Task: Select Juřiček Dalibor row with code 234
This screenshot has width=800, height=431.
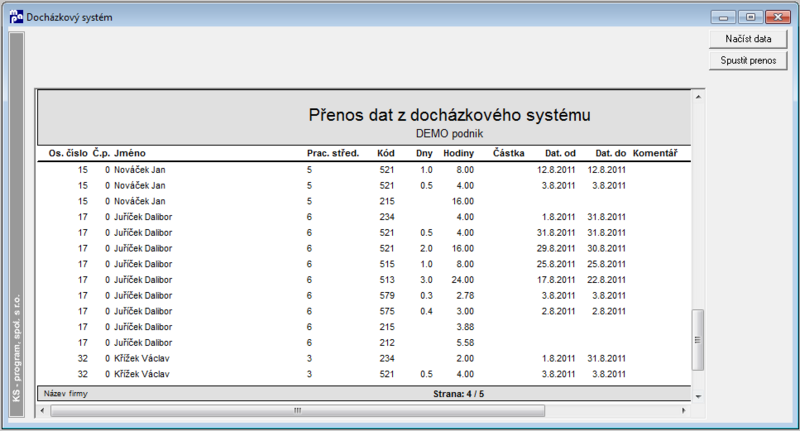Action: [x=364, y=217]
